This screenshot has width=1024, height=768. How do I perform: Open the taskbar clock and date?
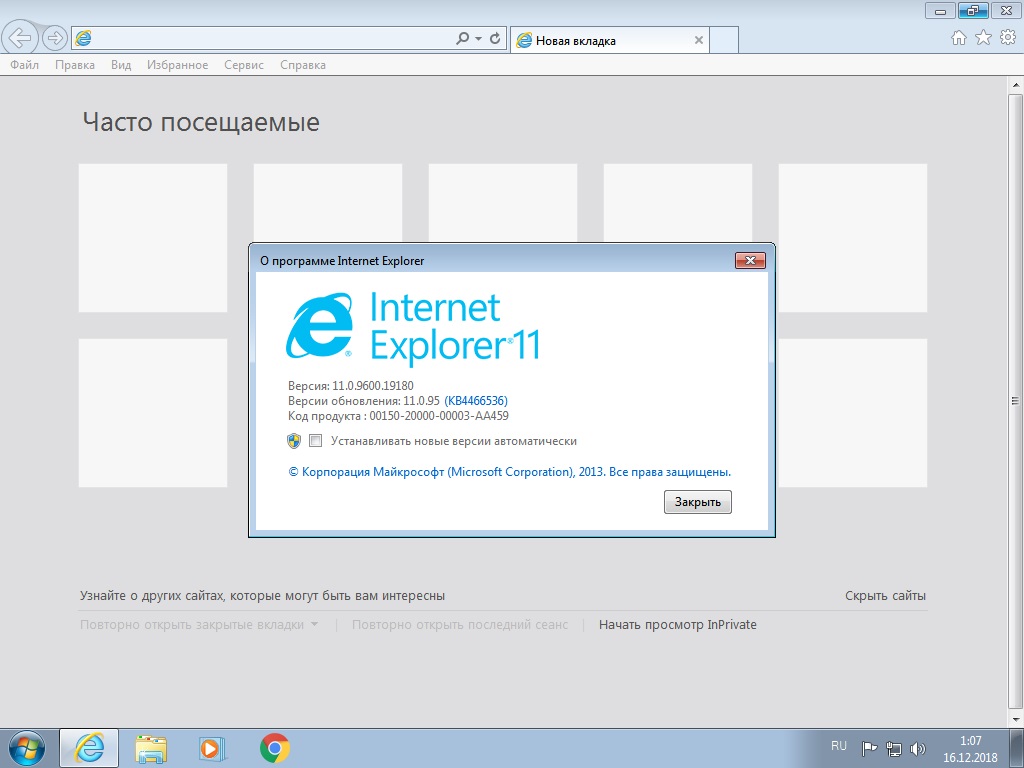[x=970, y=749]
